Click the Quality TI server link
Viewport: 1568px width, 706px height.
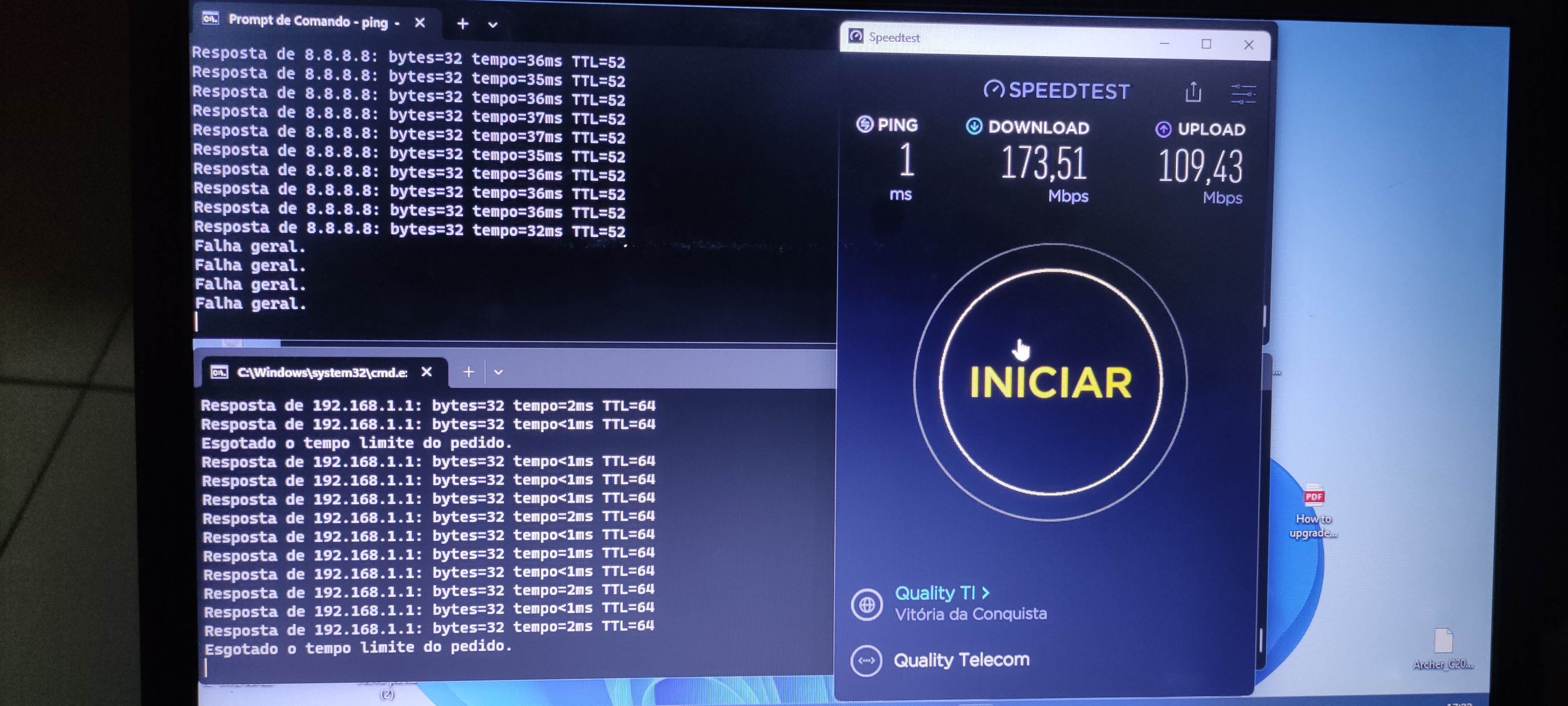[x=934, y=593]
